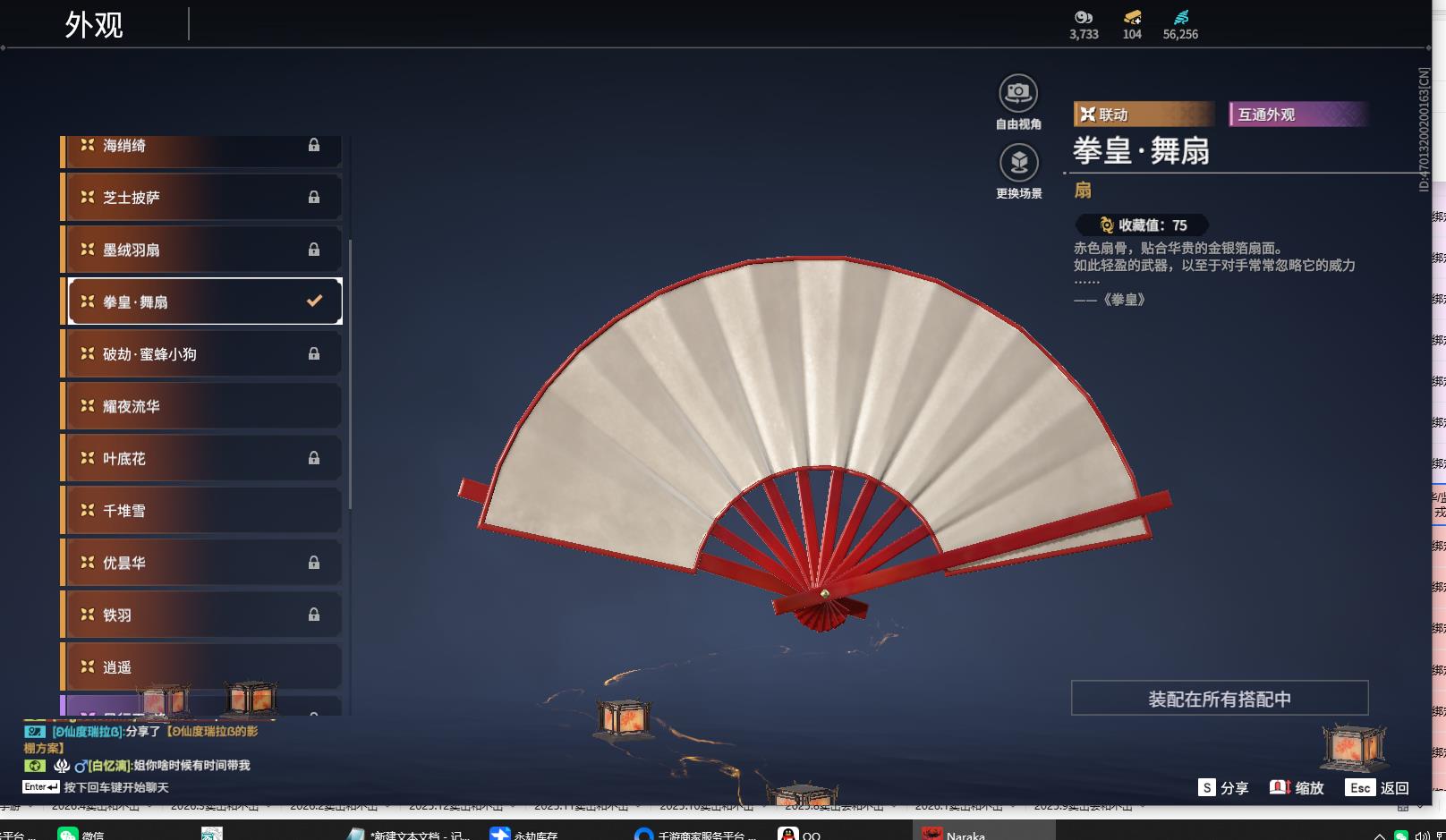Click the 自由视角 free camera icon
The height and width of the screenshot is (840, 1446).
(1017, 93)
